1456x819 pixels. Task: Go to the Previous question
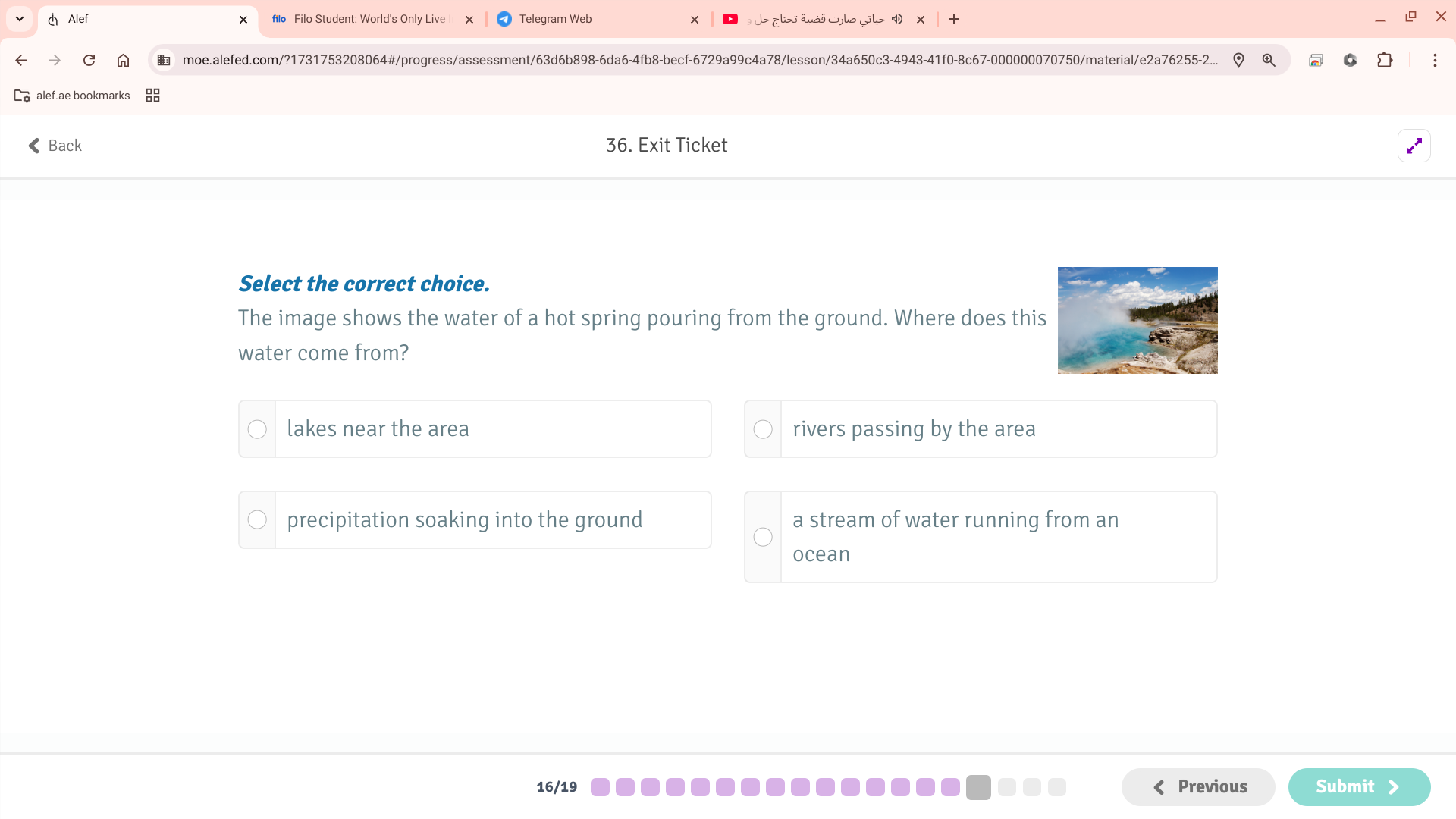[1198, 787]
